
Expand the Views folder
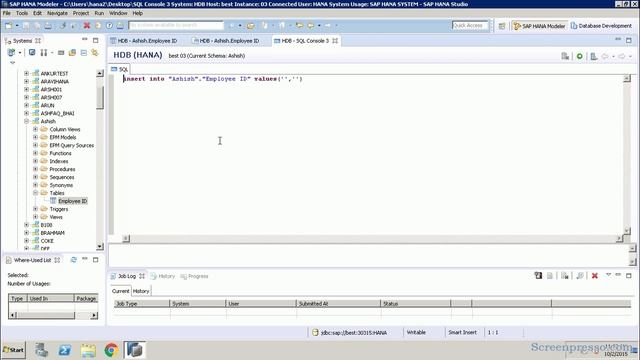tap(36, 217)
